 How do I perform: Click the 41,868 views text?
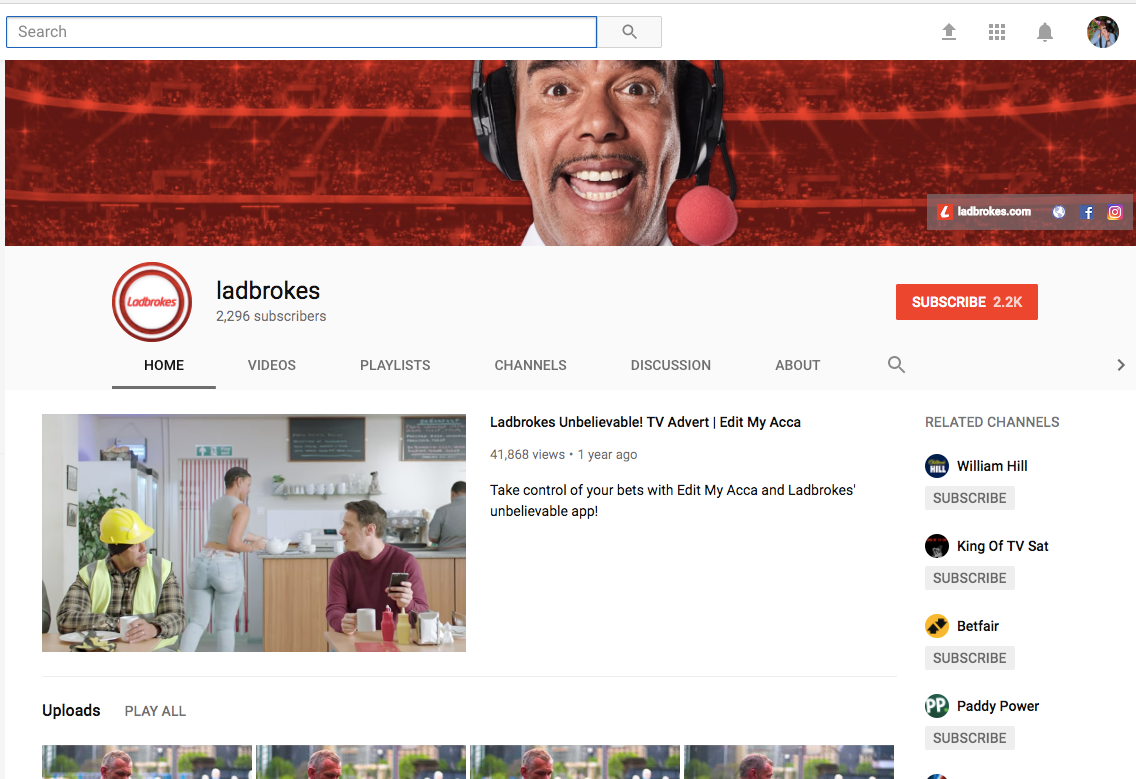[x=527, y=454]
